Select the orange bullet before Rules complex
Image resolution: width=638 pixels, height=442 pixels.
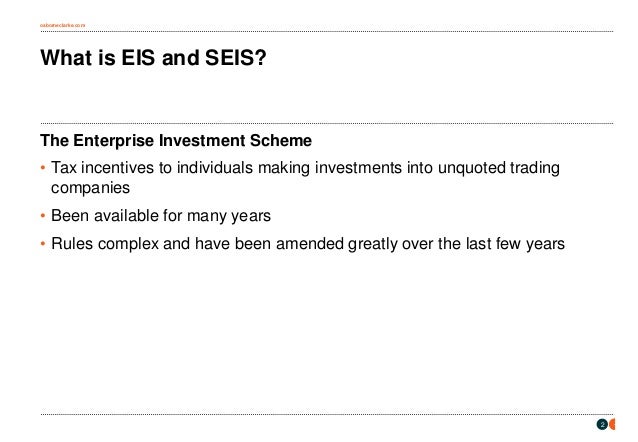[x=43, y=243]
